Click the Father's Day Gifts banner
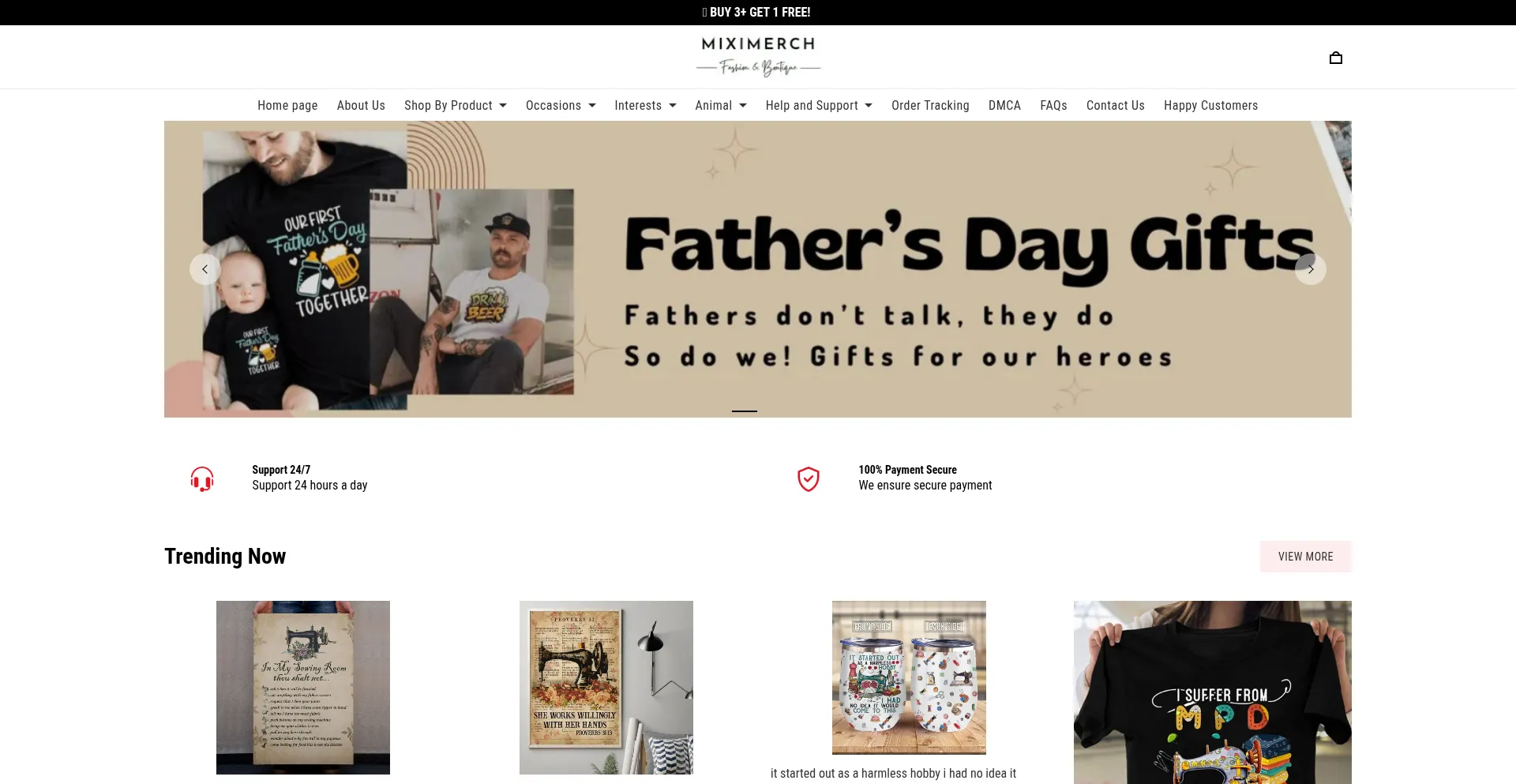The height and width of the screenshot is (784, 1516). coord(758,269)
